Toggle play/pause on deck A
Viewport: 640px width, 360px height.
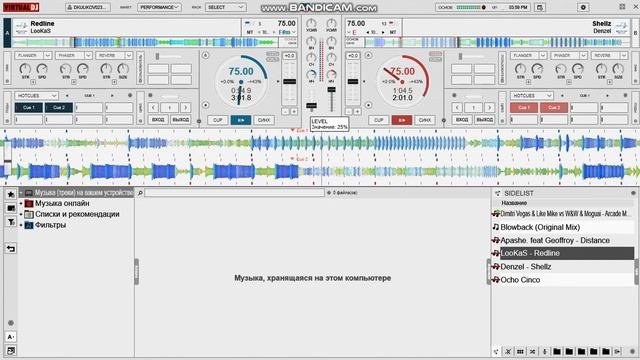pyautogui.click(x=241, y=120)
